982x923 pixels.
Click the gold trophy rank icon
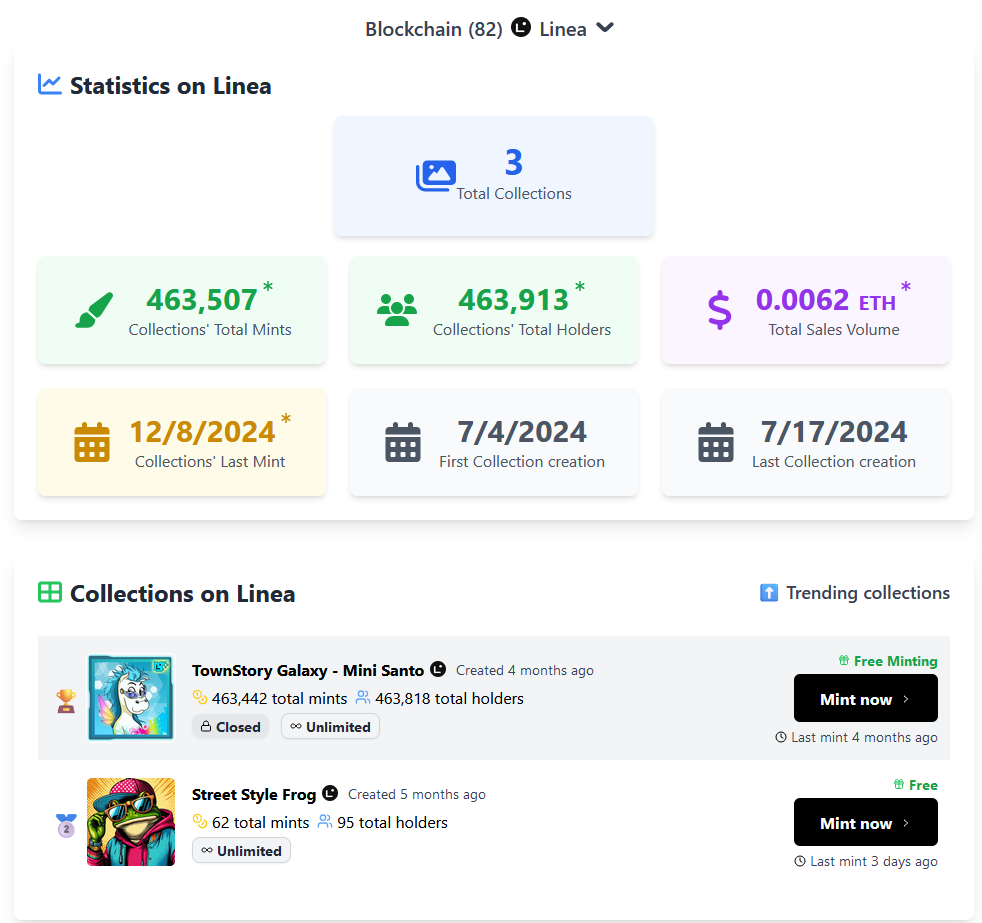point(66,700)
